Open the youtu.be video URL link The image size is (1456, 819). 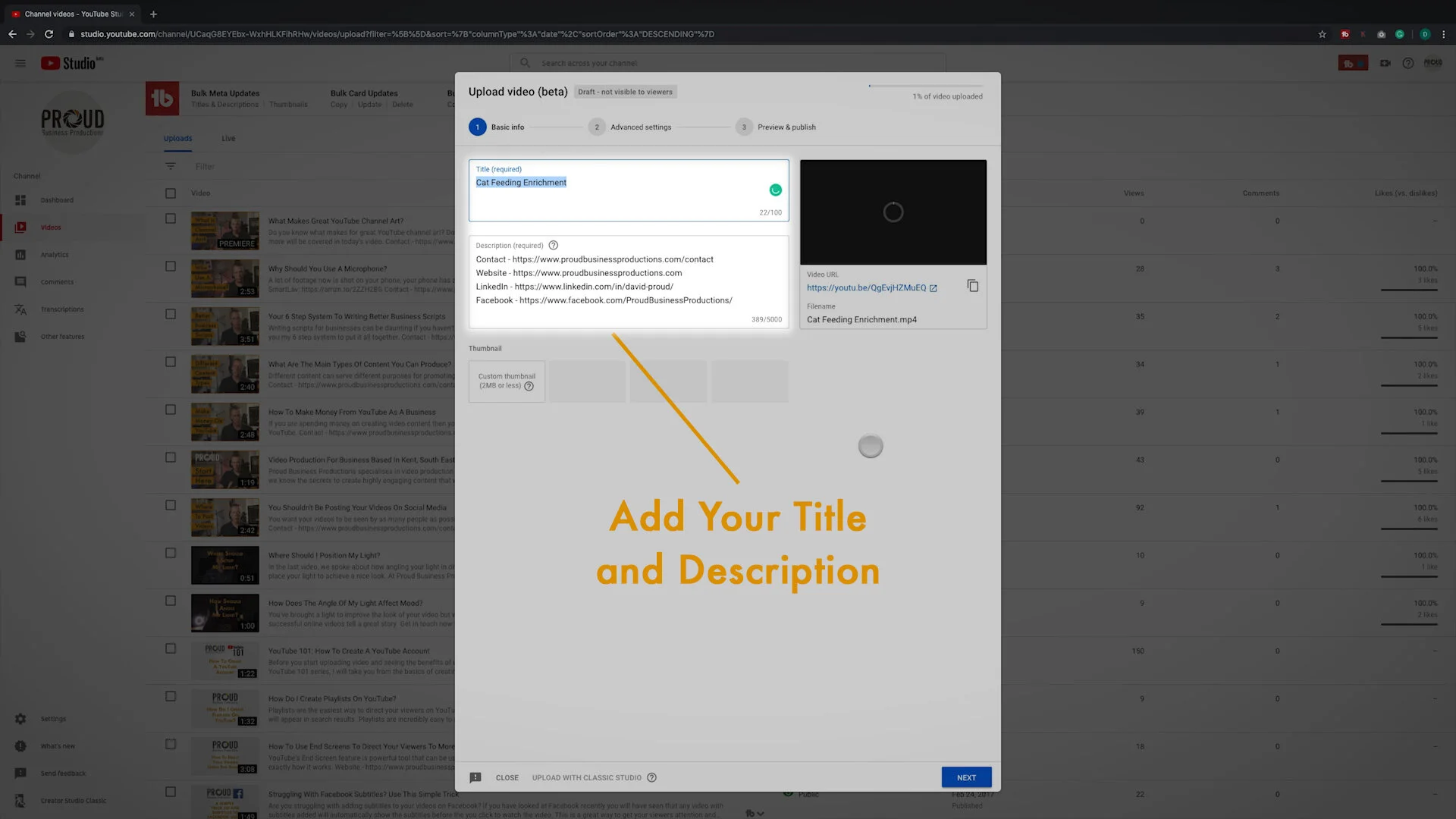click(866, 288)
